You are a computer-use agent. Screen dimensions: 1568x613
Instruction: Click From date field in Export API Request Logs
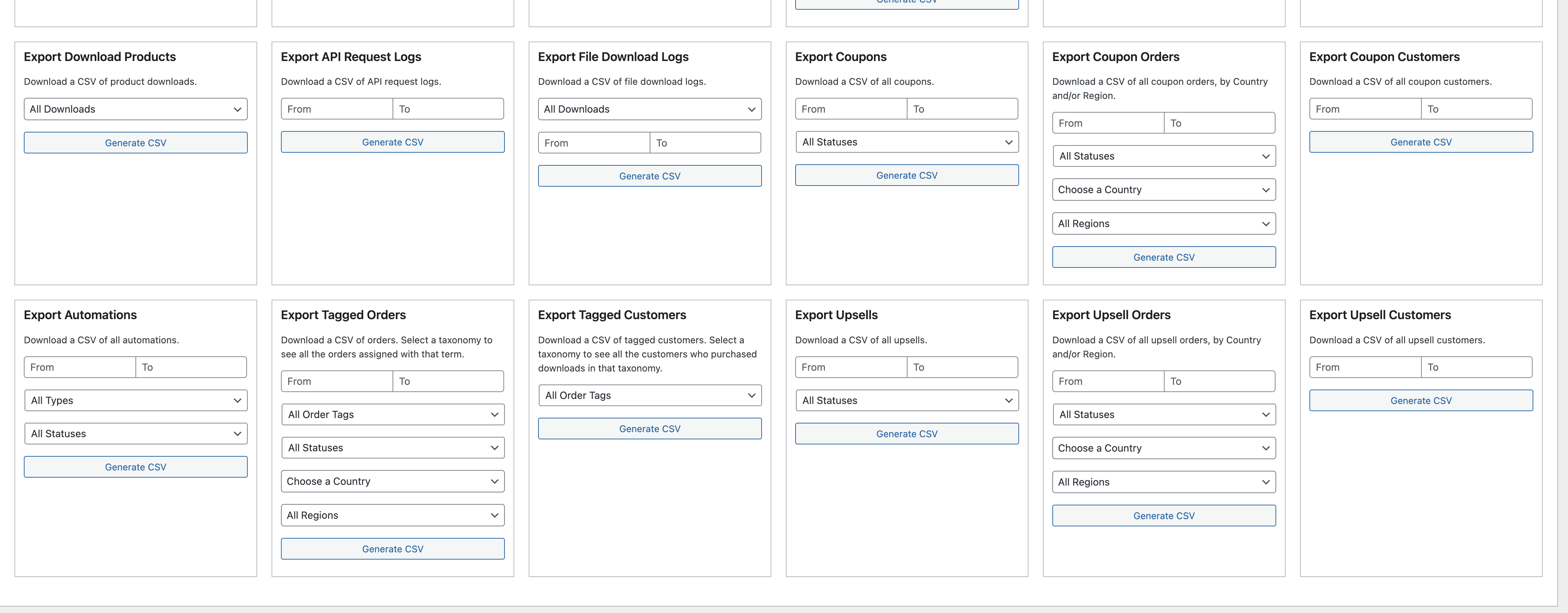[337, 109]
